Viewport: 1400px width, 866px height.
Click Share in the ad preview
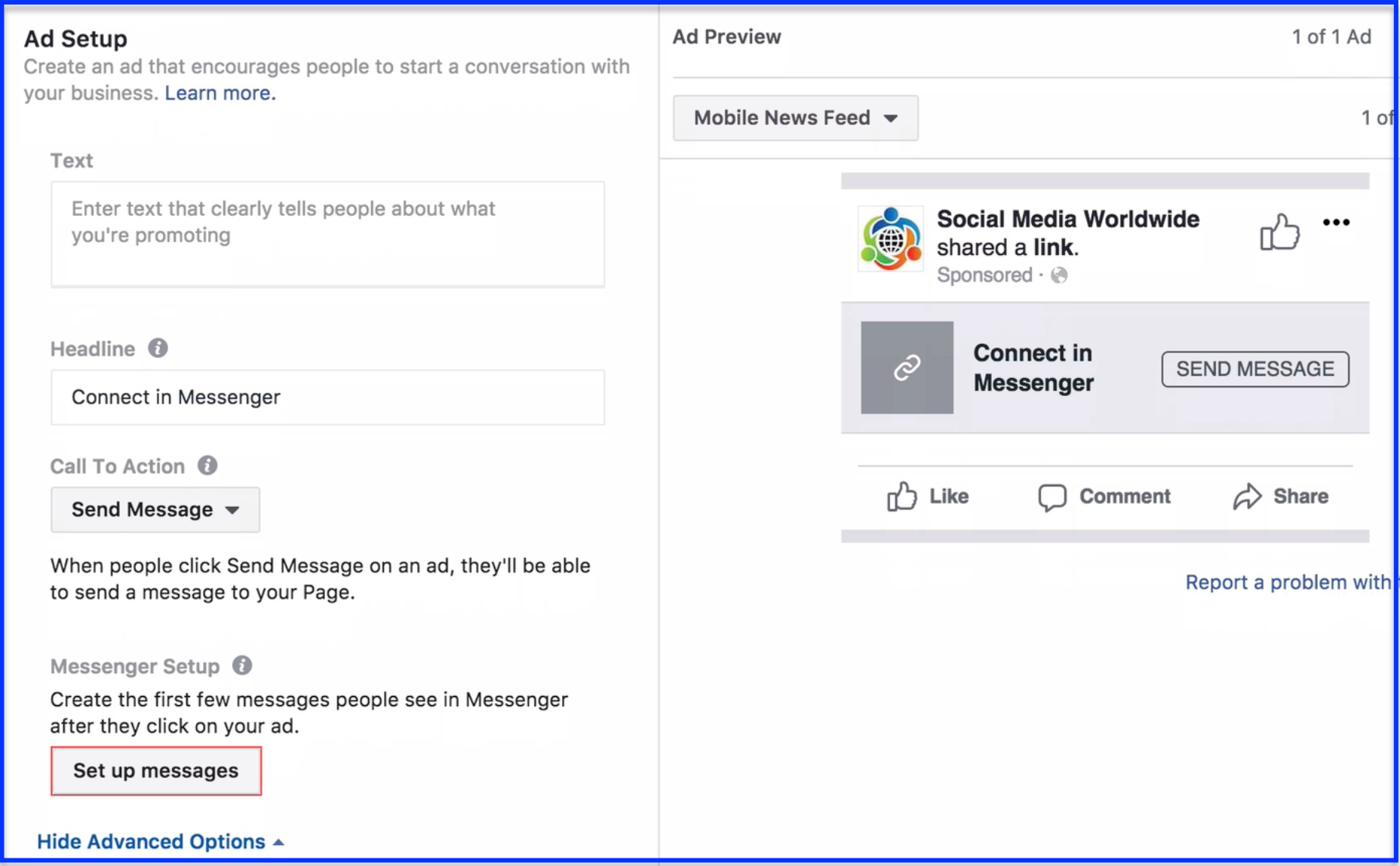(1281, 496)
